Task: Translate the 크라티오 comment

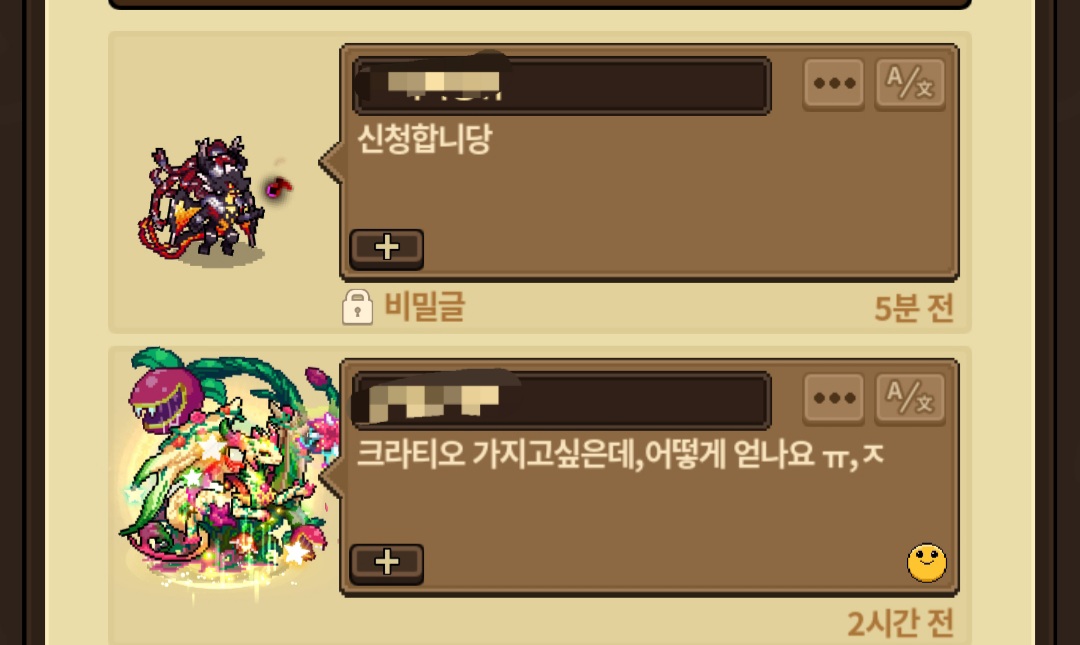Action: coord(910,399)
